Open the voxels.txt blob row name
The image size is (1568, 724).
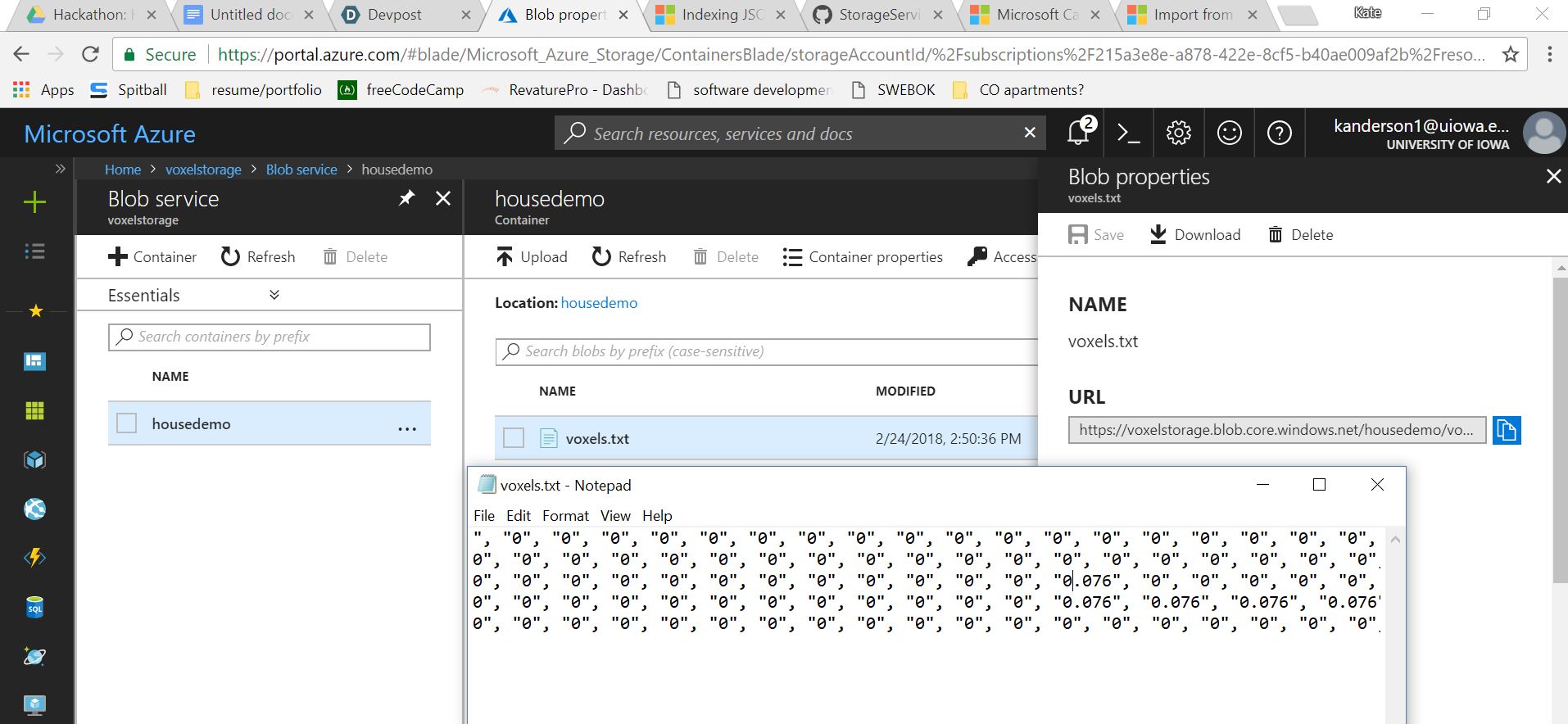pyautogui.click(x=598, y=438)
